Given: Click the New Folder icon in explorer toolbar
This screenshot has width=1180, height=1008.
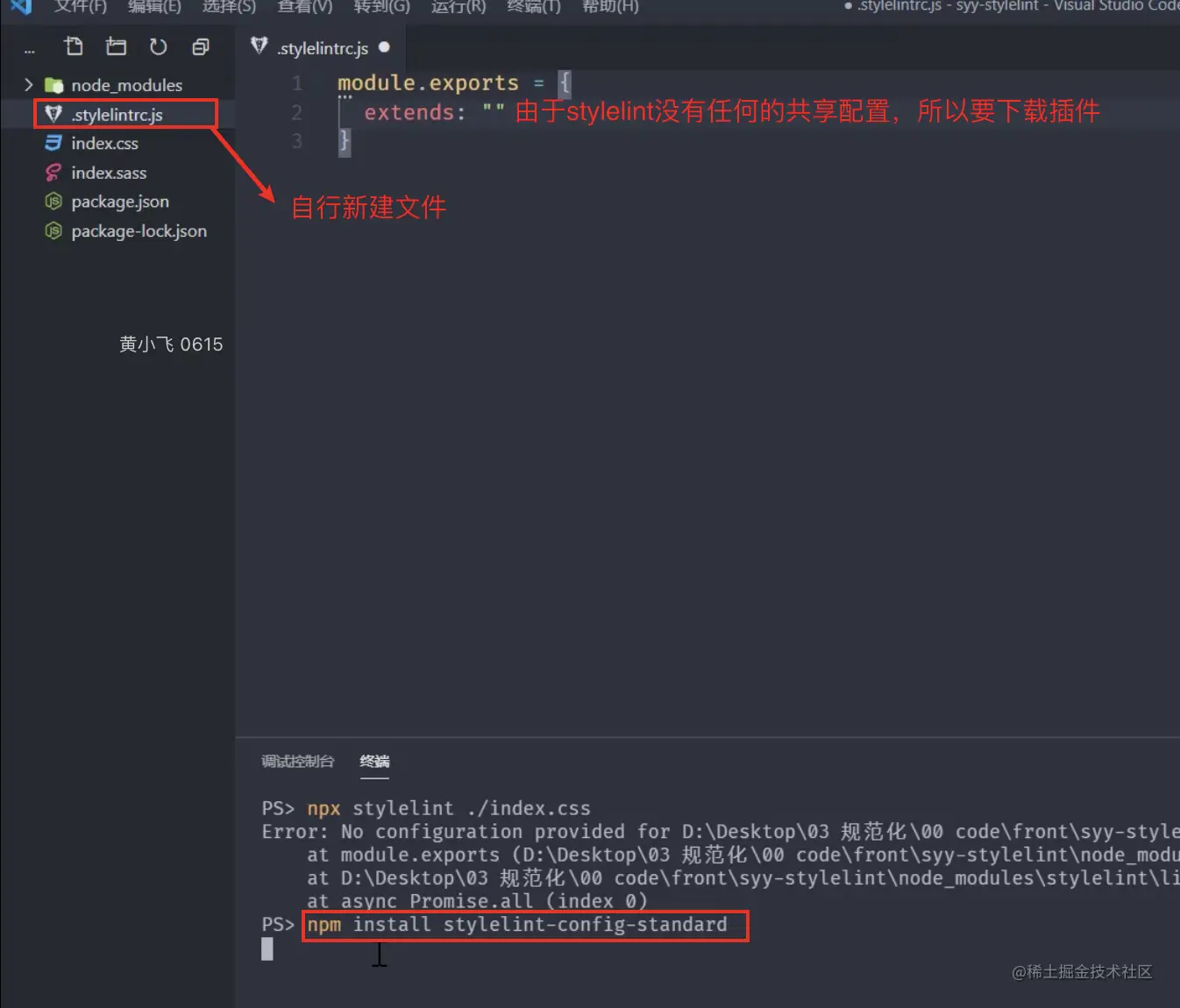Looking at the screenshot, I should point(116,46).
